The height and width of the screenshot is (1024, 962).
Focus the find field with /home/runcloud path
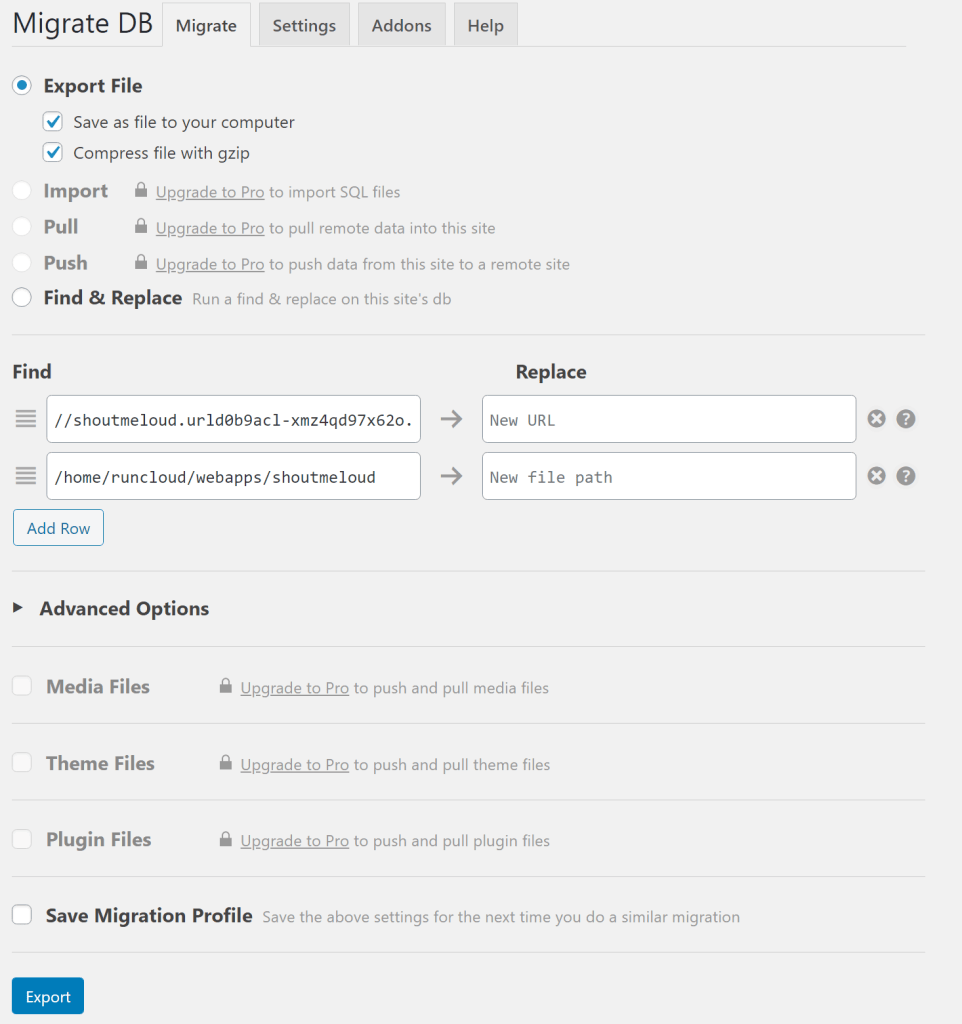click(x=233, y=476)
